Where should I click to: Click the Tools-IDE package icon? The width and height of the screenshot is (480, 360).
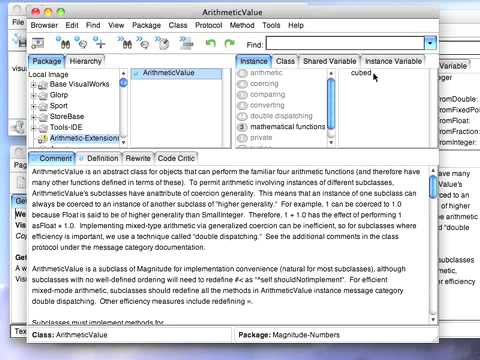[43, 128]
